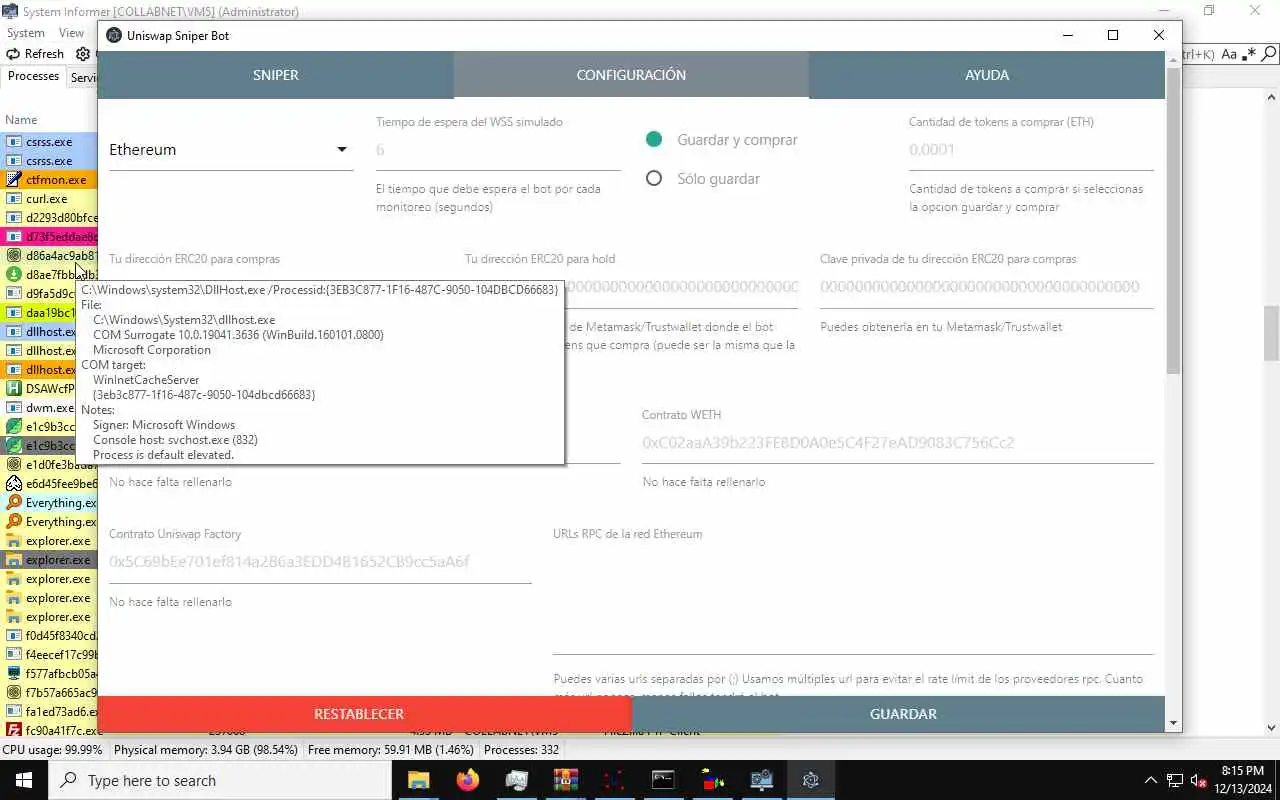
Task: Click red dots app in taskbar
Action: (x=614, y=780)
